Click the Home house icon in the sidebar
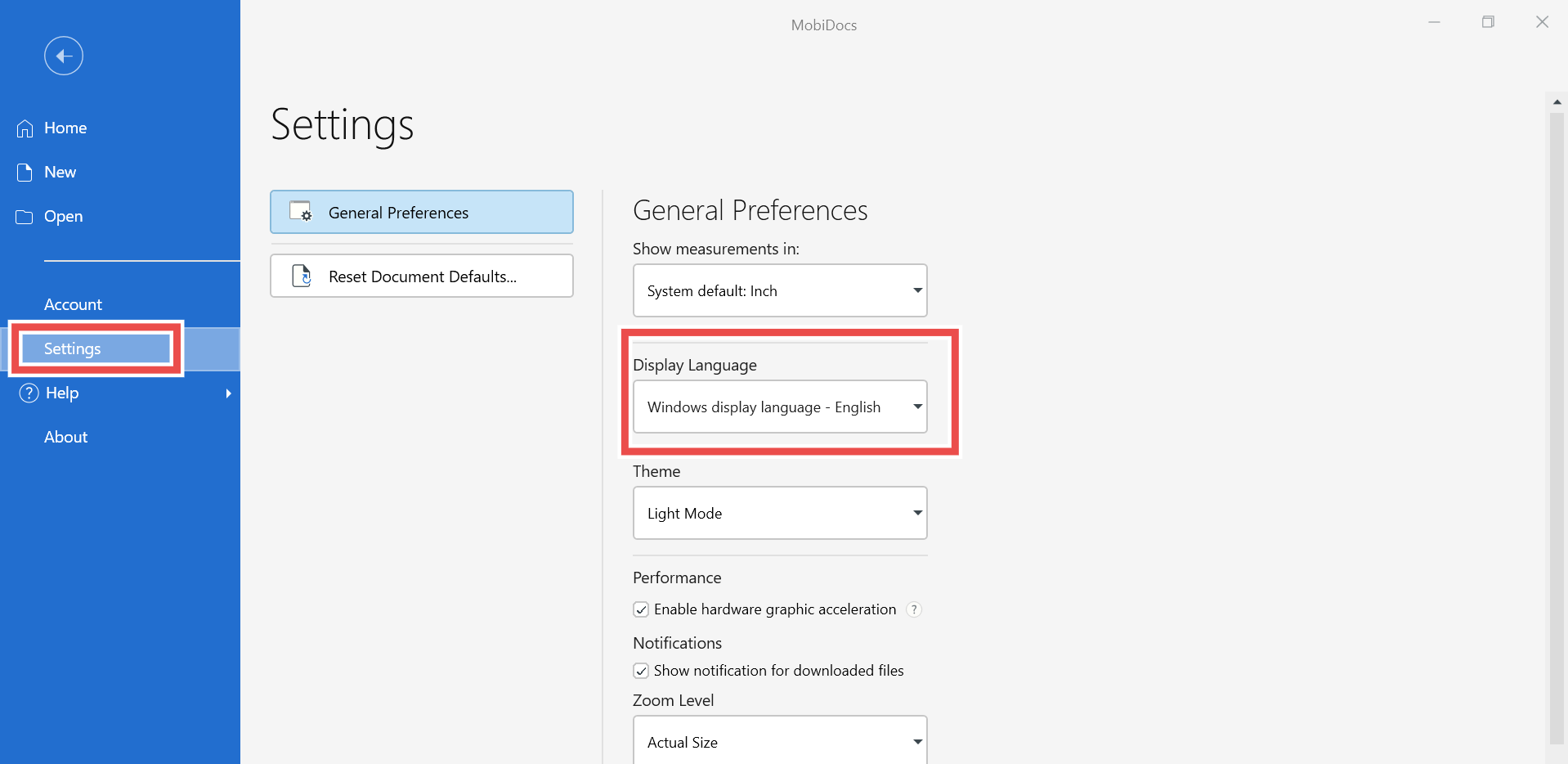 [x=25, y=128]
